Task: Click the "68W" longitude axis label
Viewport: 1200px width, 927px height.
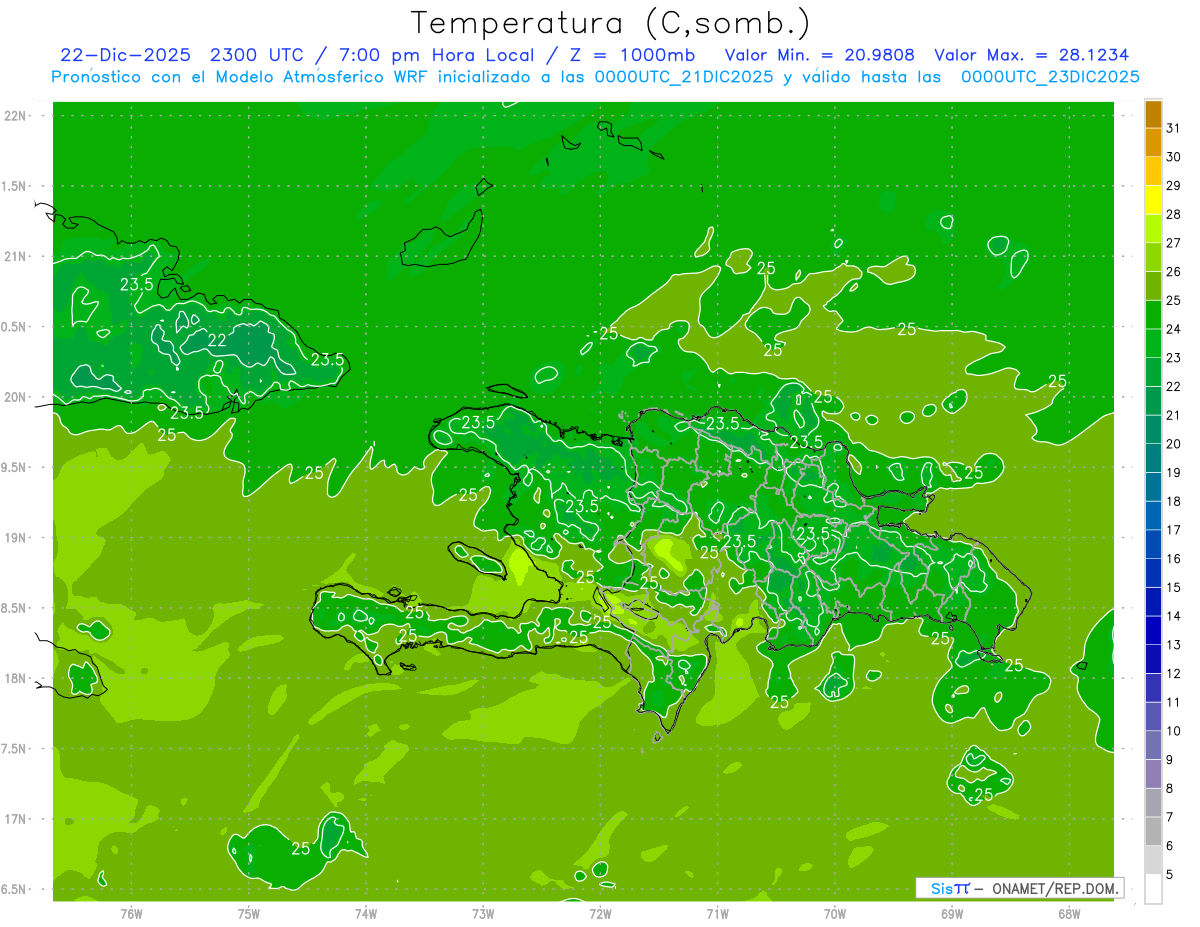Action: coord(1069,913)
